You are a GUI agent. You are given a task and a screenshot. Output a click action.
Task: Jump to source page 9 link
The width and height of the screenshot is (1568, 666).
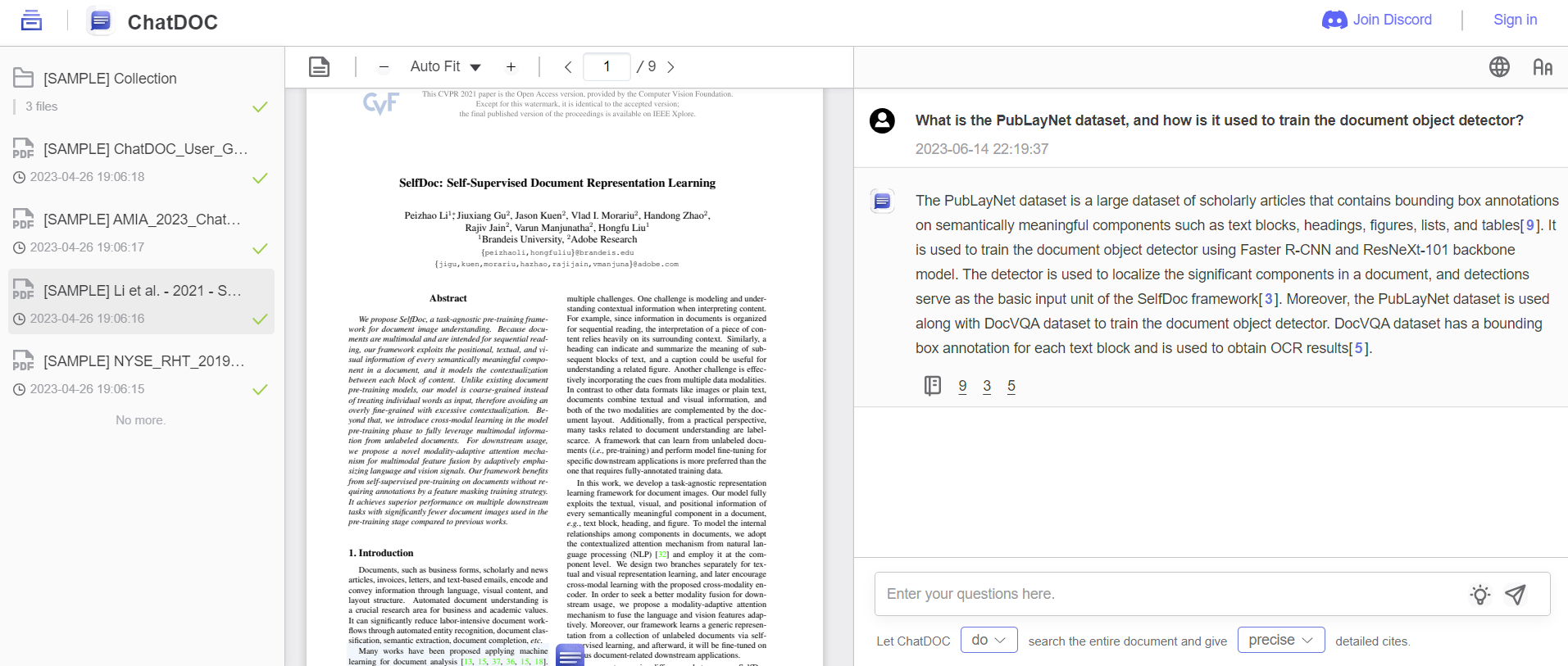[962, 386]
